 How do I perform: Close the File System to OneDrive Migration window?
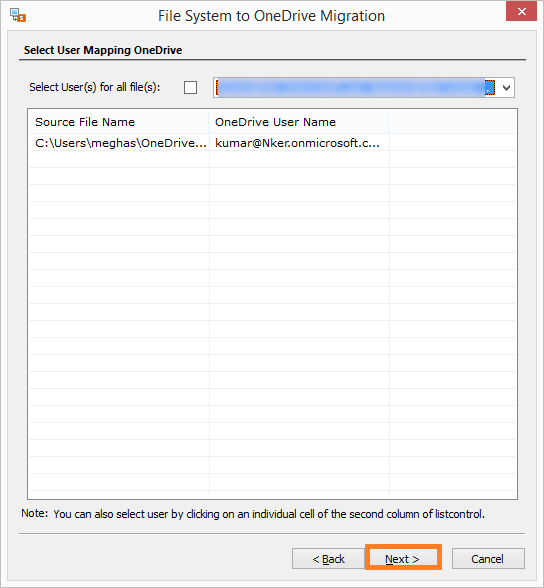coord(521,12)
